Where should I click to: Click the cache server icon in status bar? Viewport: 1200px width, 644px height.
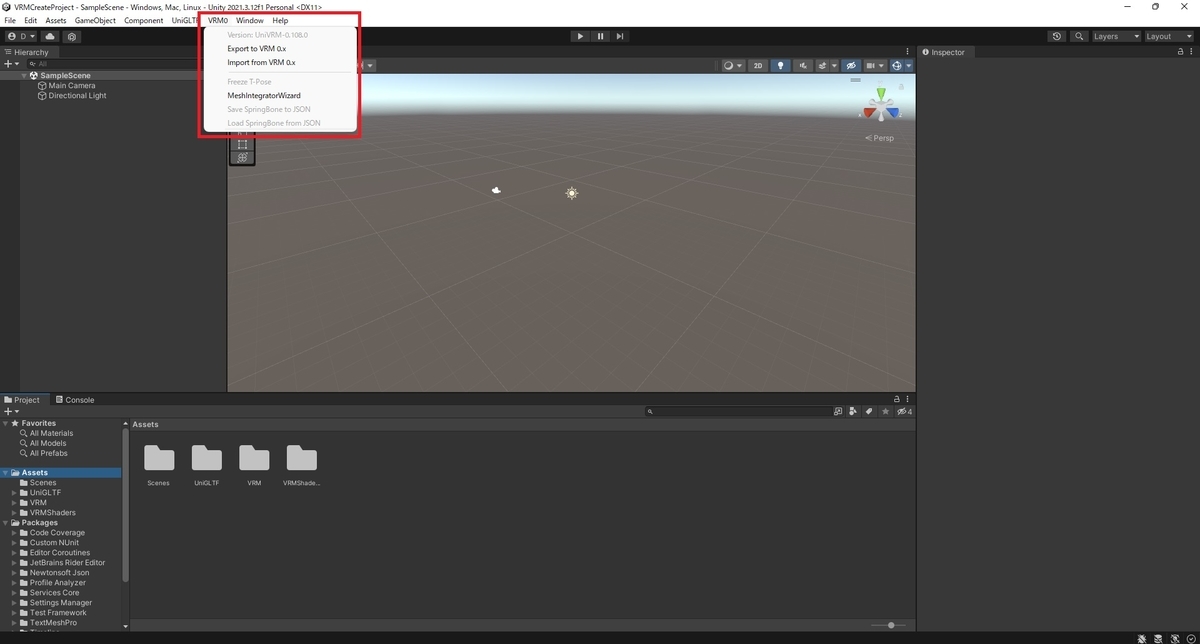tap(1159, 637)
